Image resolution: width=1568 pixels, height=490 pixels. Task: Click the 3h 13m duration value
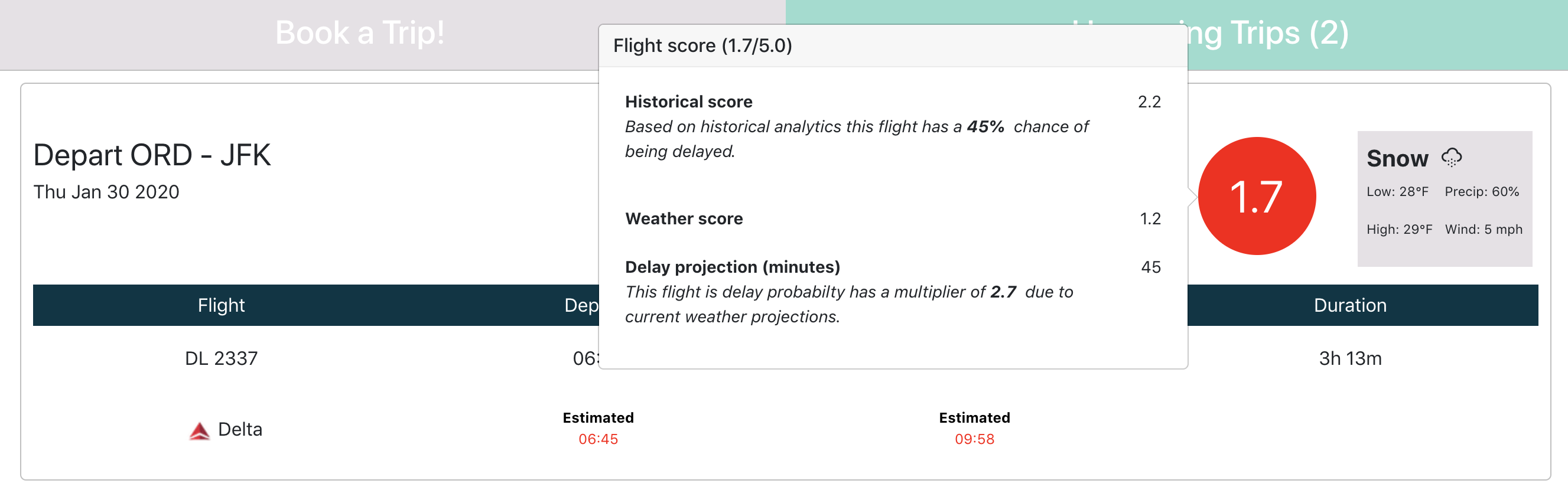coord(1349,358)
